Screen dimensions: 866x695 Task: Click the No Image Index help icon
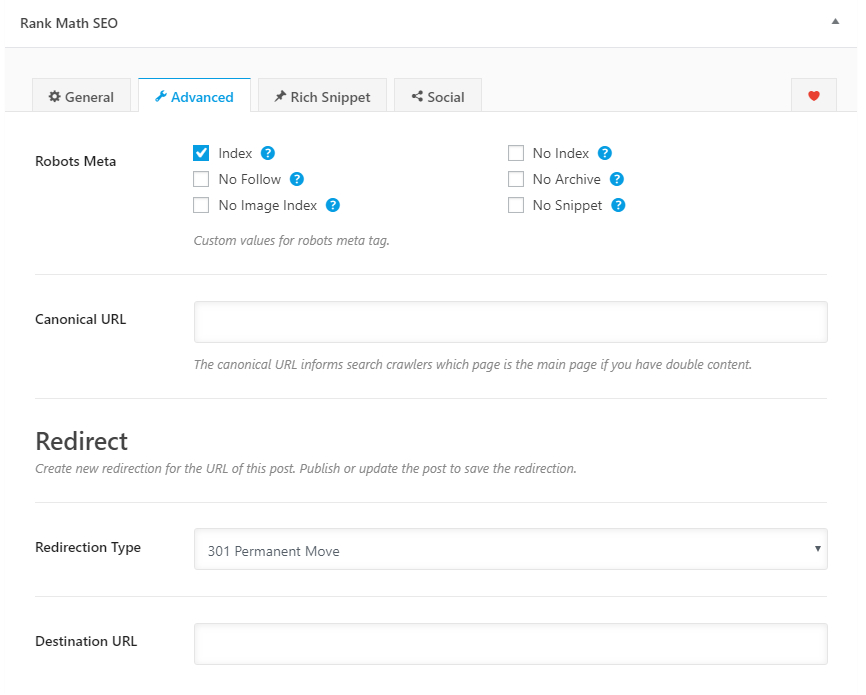pyautogui.click(x=332, y=205)
